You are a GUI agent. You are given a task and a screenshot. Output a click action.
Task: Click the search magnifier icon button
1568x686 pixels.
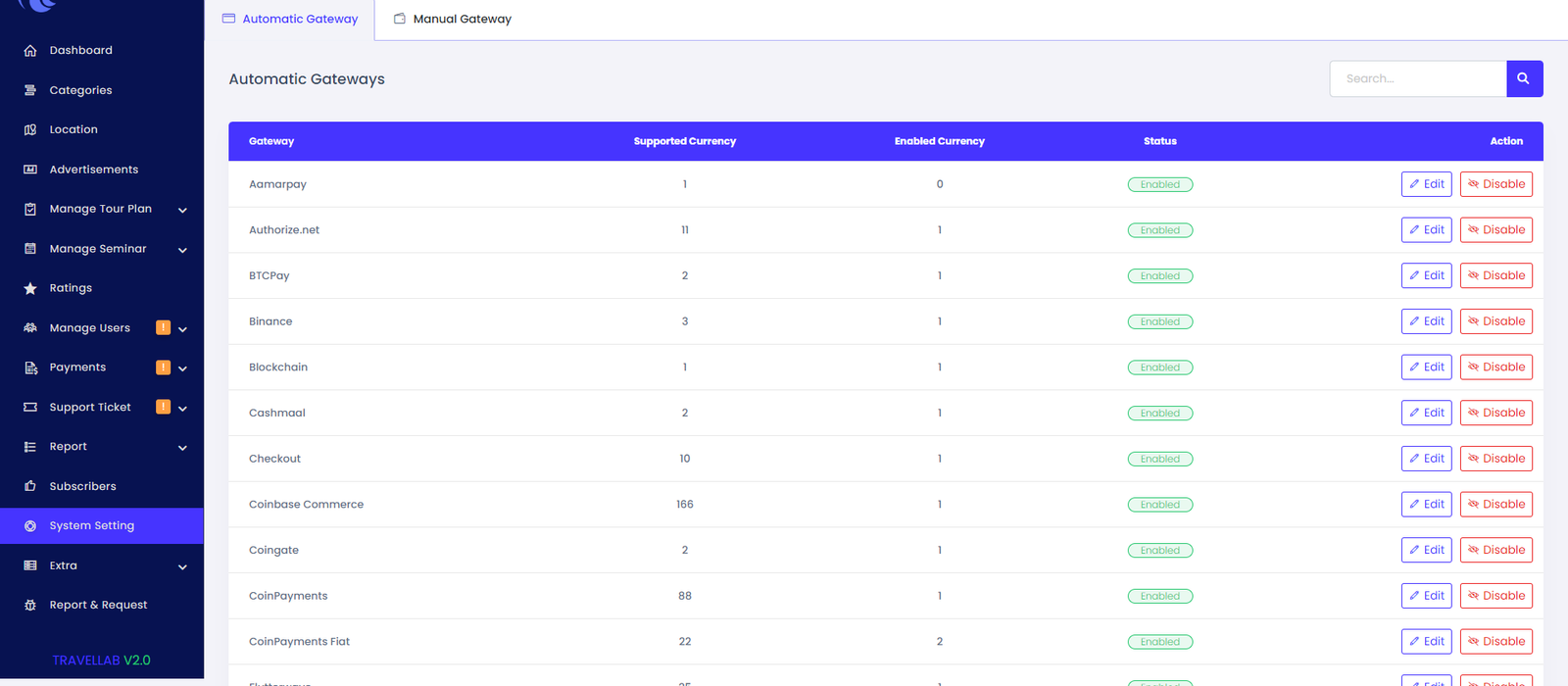click(1524, 78)
